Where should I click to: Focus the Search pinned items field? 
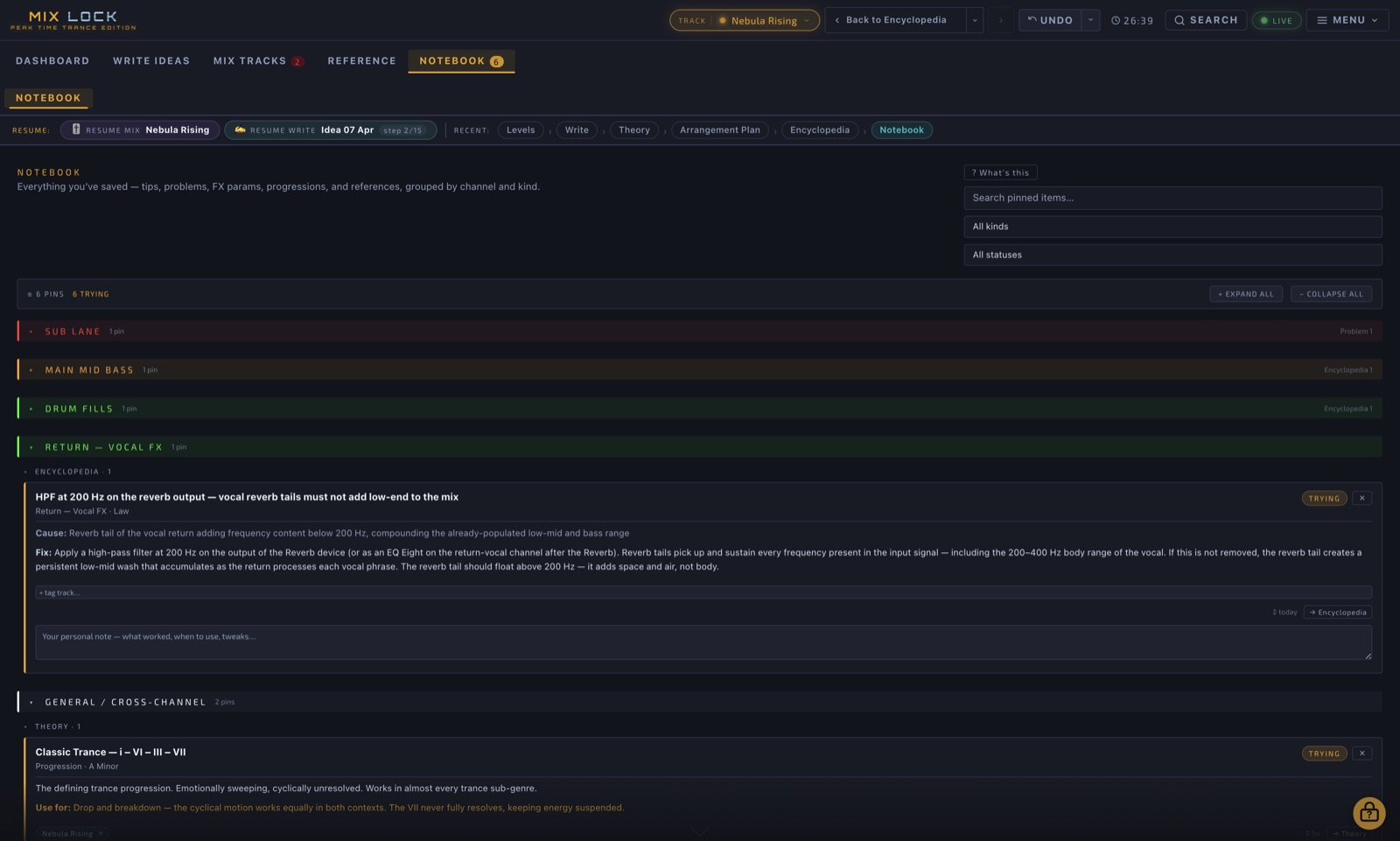1172,198
